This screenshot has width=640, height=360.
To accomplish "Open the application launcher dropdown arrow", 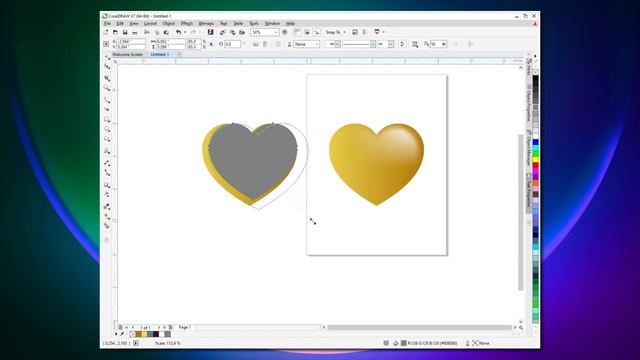I will (384, 32).
